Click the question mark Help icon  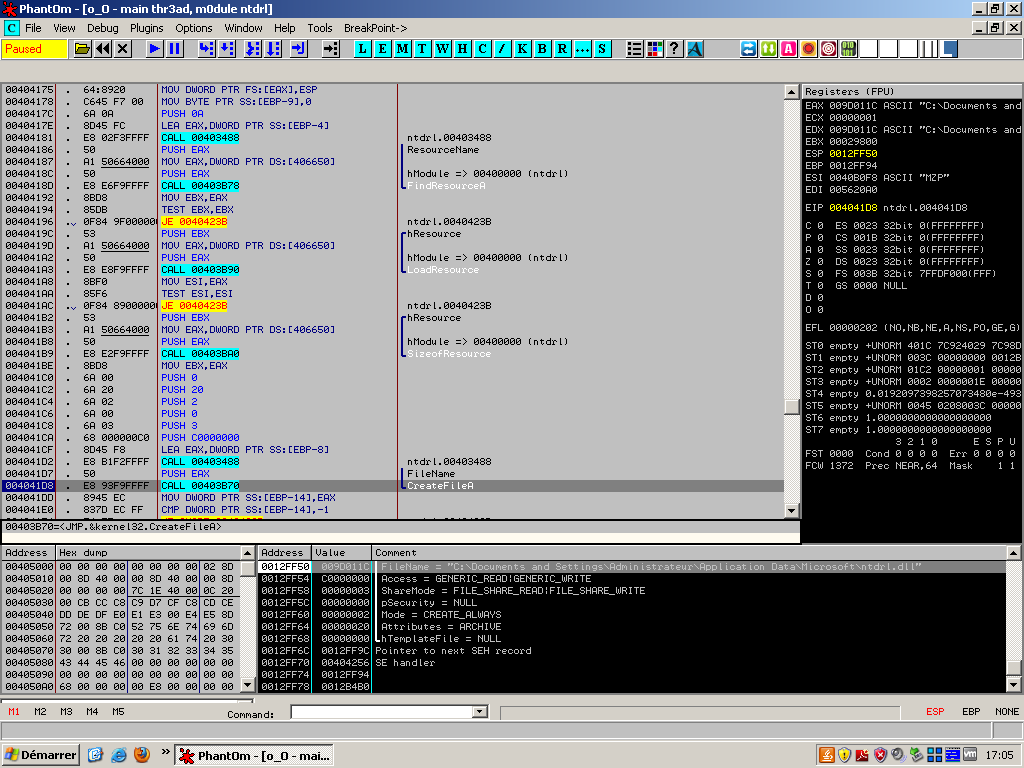674,49
